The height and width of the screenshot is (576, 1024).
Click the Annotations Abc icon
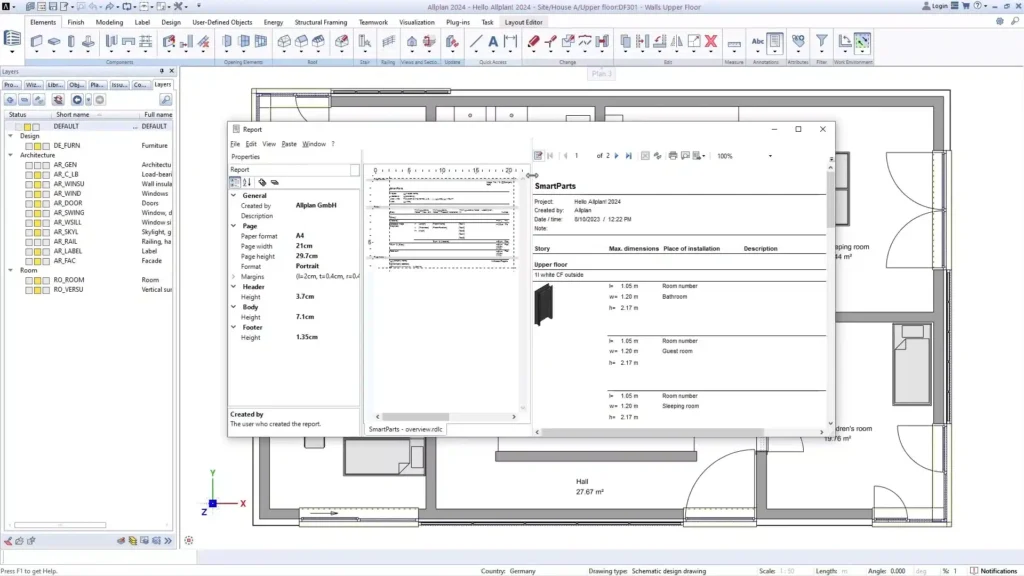[759, 41]
